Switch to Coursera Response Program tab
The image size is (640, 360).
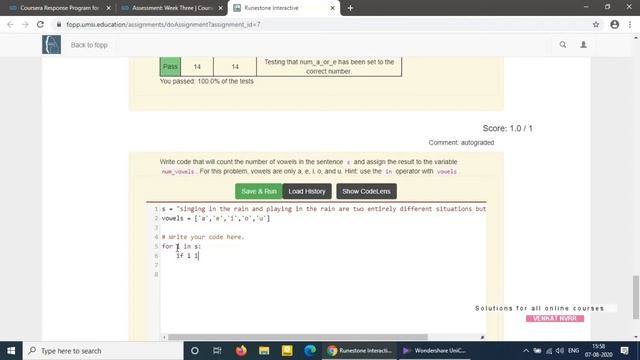[59, 8]
